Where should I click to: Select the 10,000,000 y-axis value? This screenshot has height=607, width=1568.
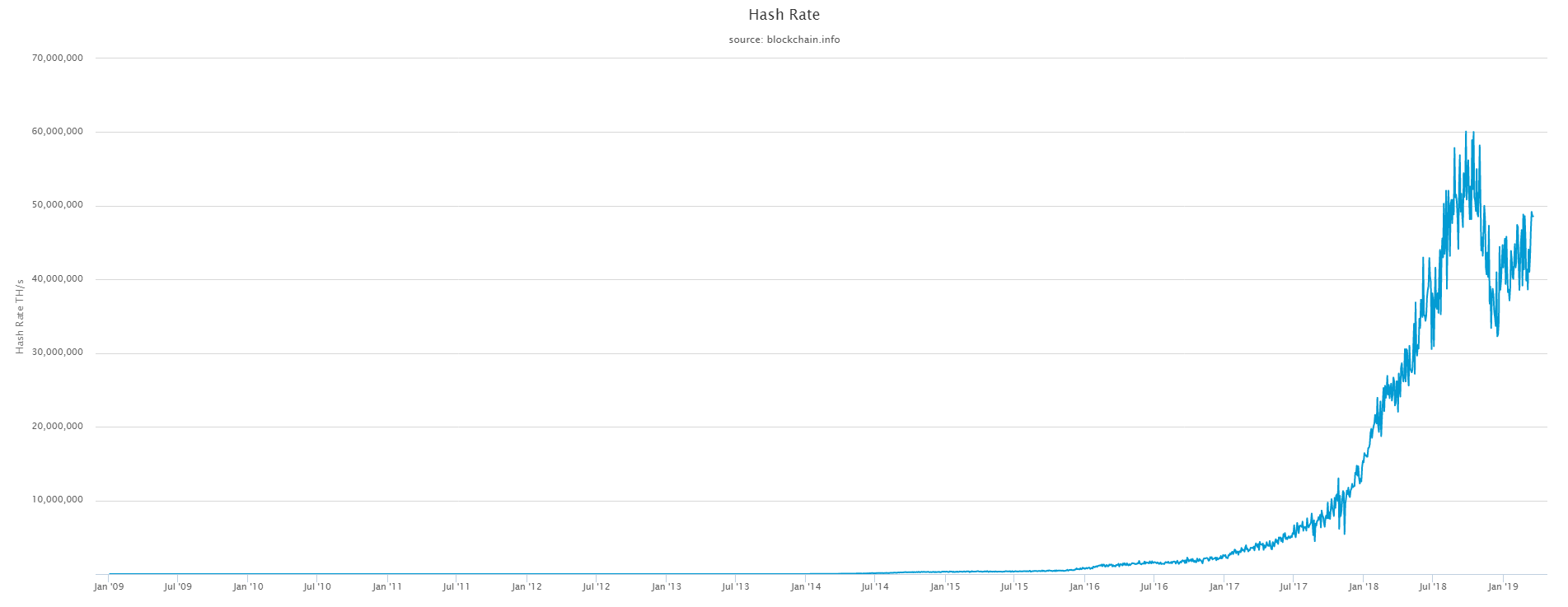pyautogui.click(x=58, y=501)
